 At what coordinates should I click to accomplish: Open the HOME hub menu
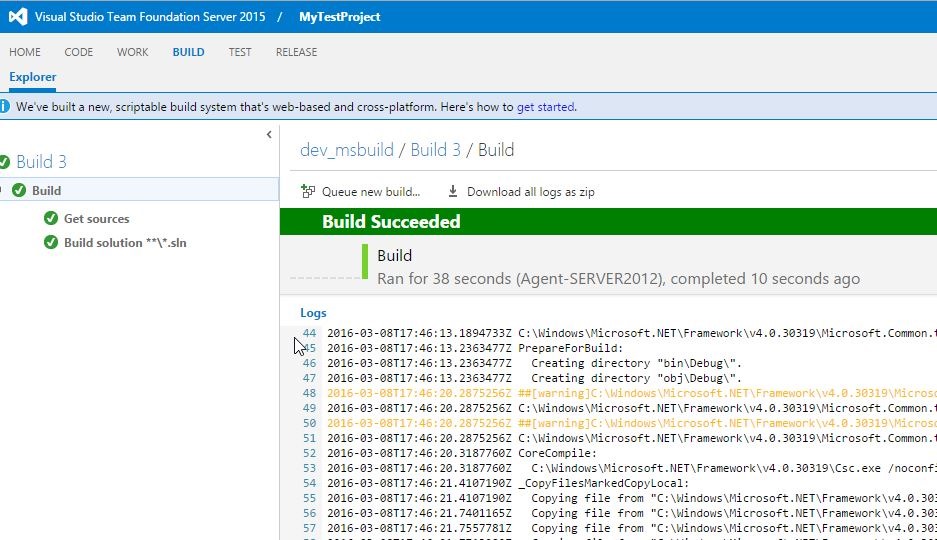(25, 52)
